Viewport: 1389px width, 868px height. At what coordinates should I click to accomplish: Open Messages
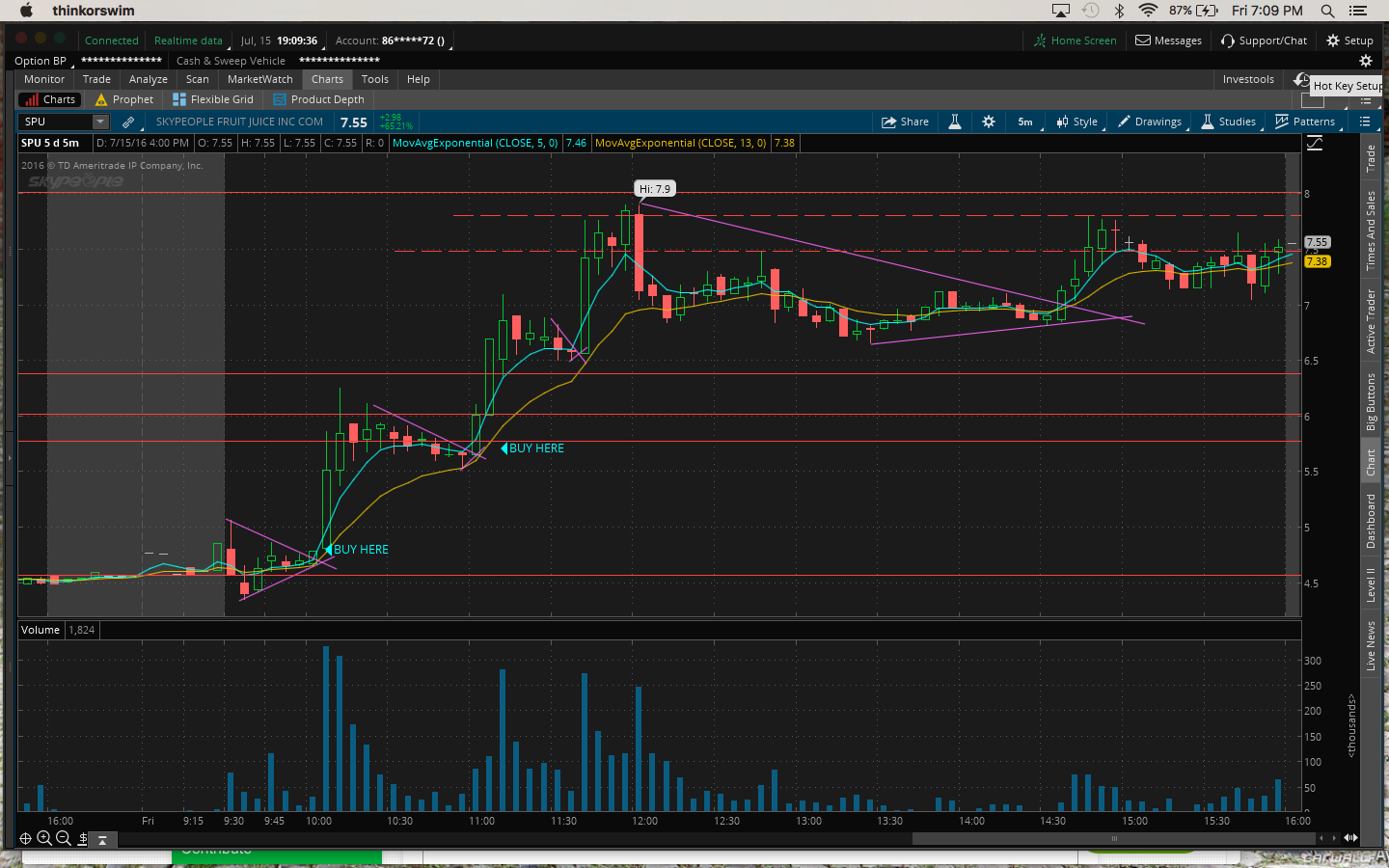tap(1168, 41)
